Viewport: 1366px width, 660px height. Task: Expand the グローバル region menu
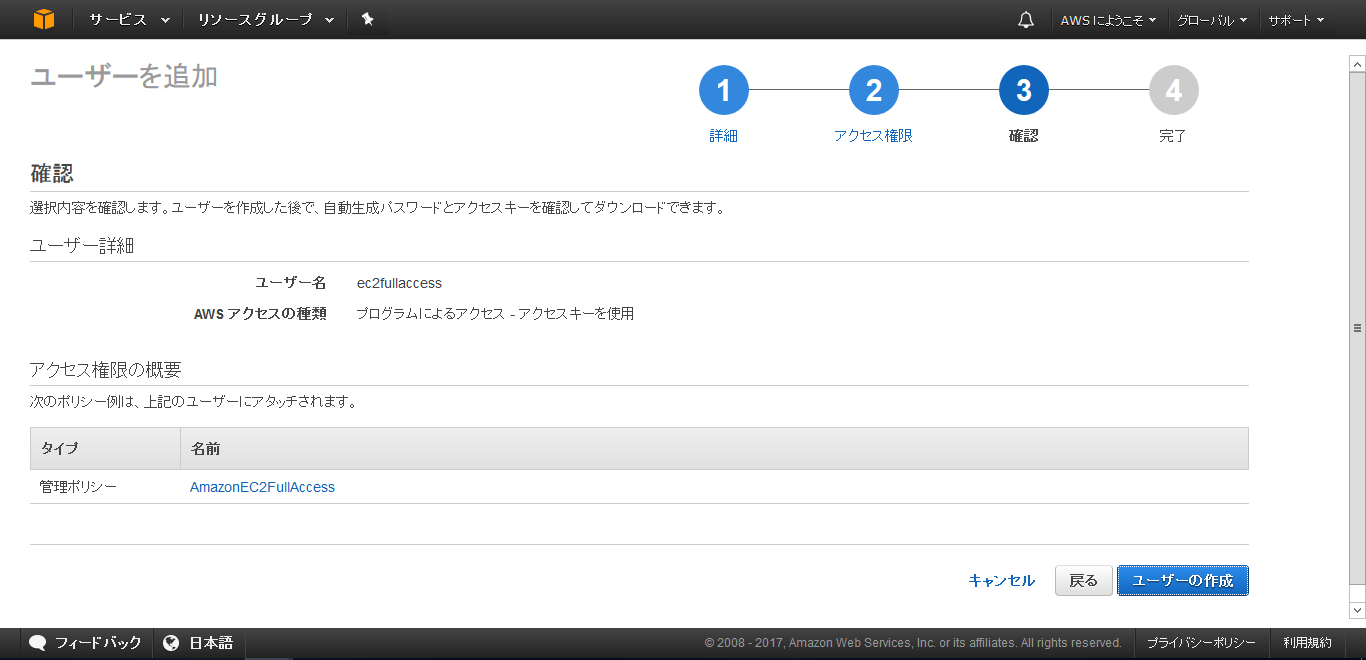pos(1212,20)
